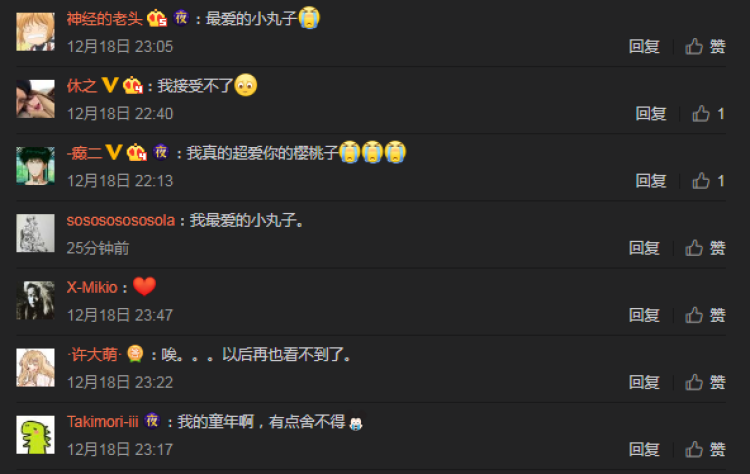Screen dimensions: 750x474
Task: Give a thumbs-up to sosososososola's comment
Action: [705, 248]
